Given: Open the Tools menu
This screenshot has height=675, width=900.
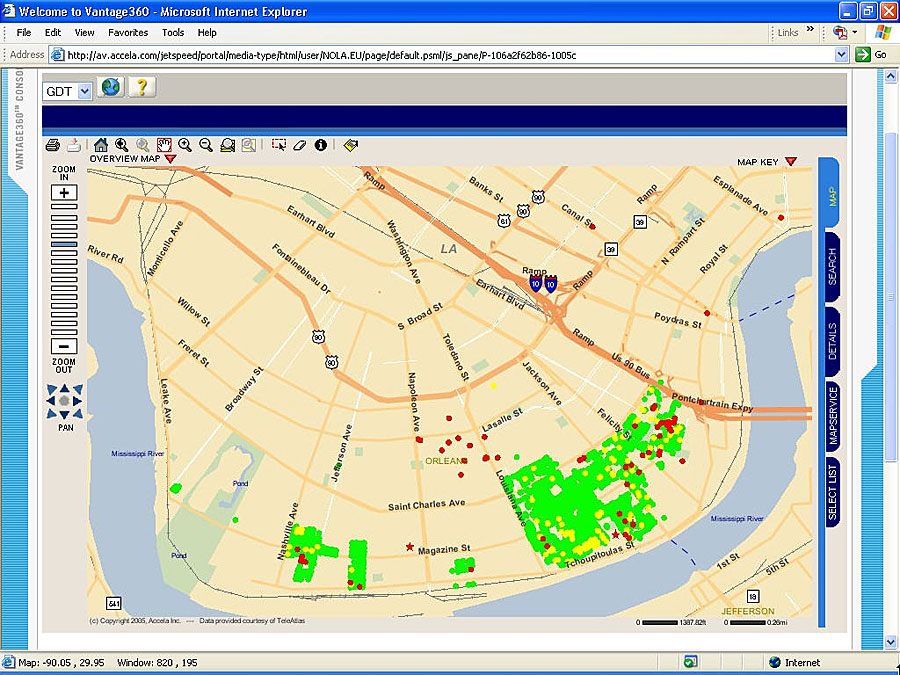Looking at the screenshot, I should (173, 33).
